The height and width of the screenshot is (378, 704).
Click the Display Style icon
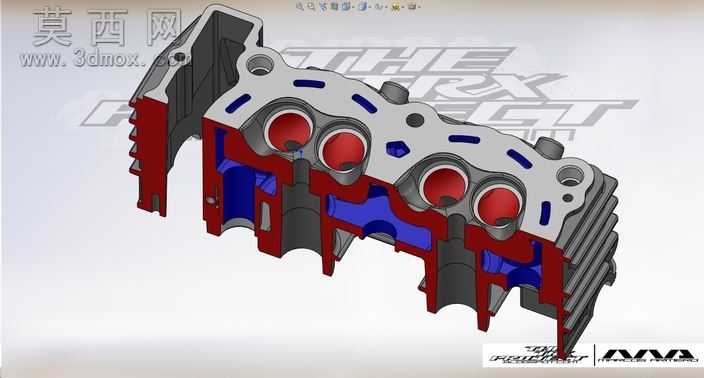coord(363,6)
